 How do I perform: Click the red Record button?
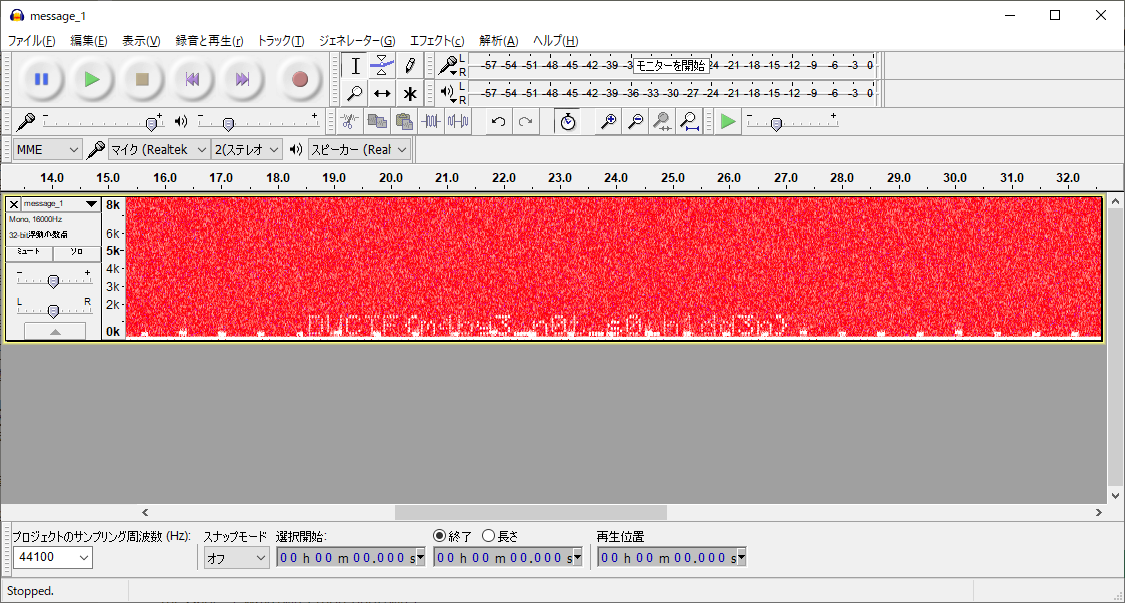point(300,79)
